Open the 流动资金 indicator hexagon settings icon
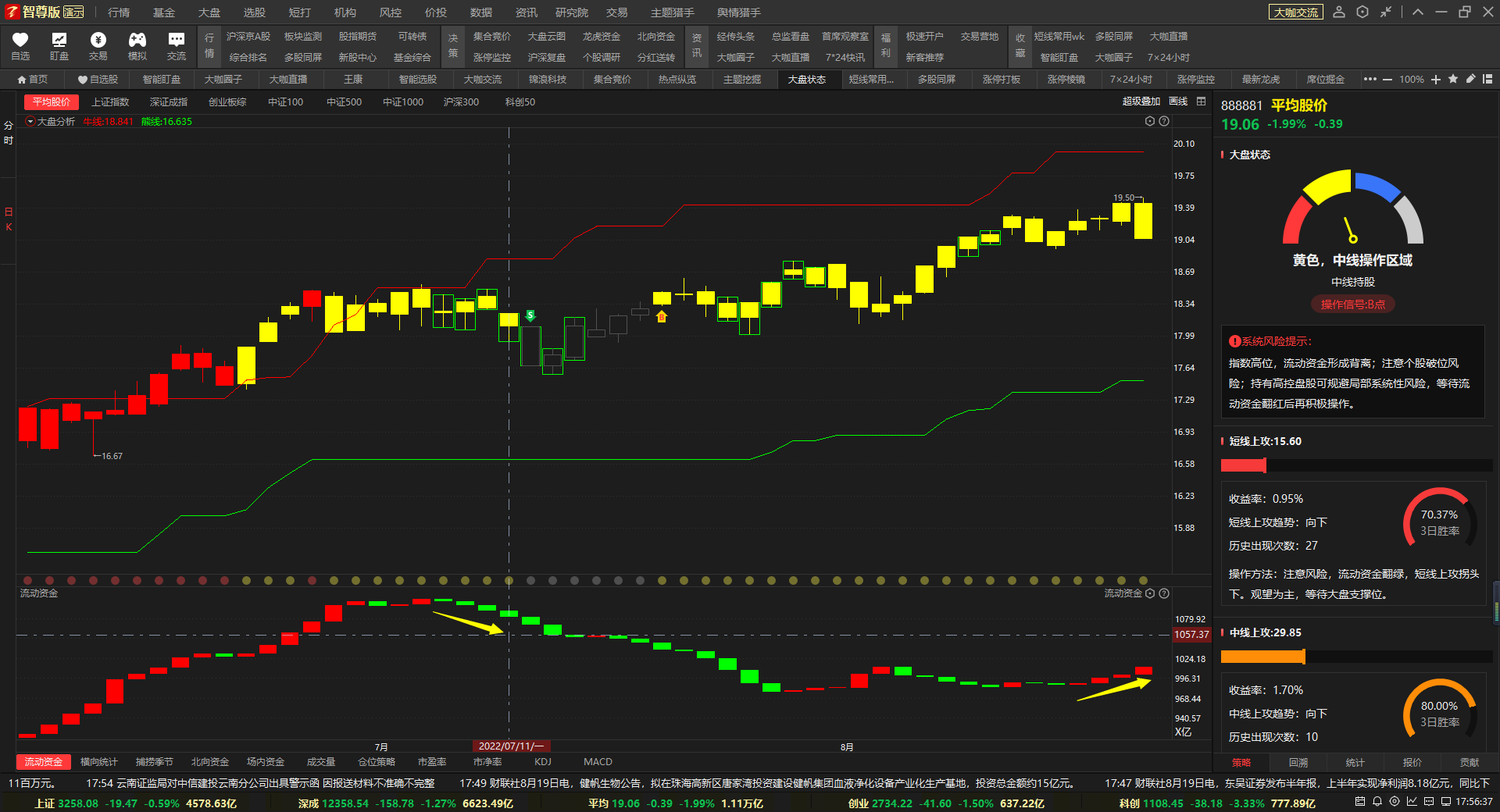The image size is (1500, 812). [1150, 593]
